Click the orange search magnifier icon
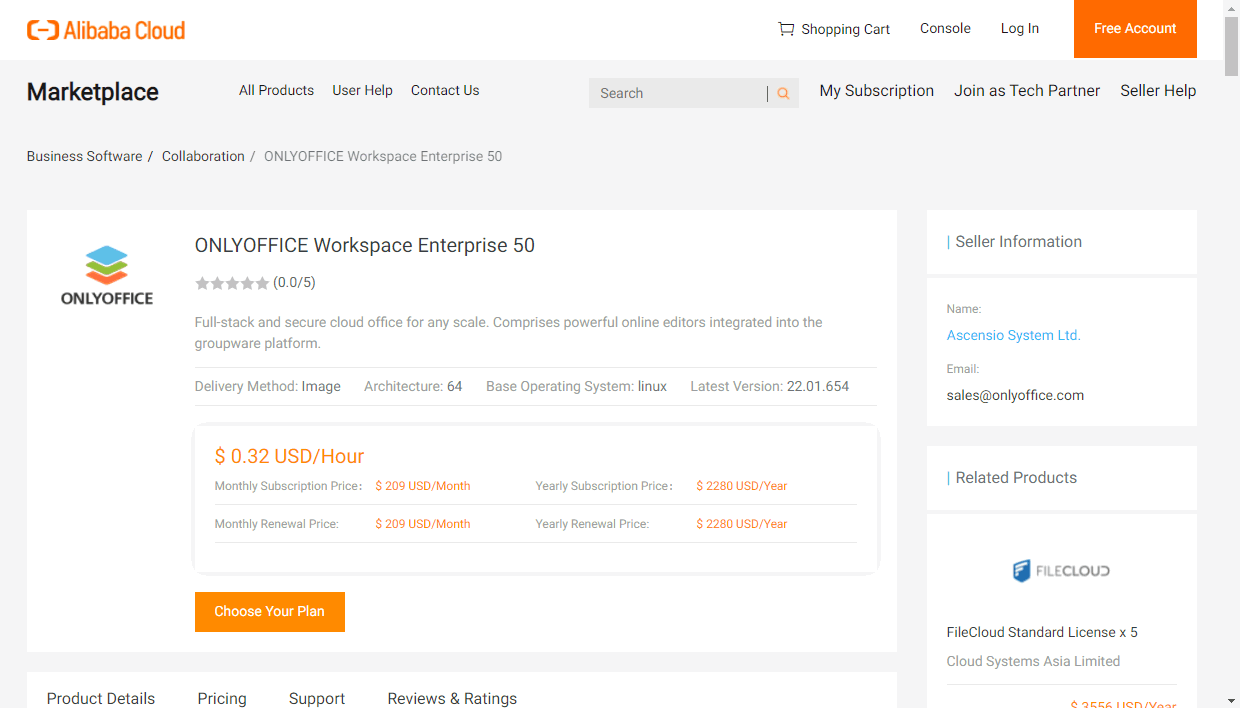1240x708 pixels. tap(783, 93)
